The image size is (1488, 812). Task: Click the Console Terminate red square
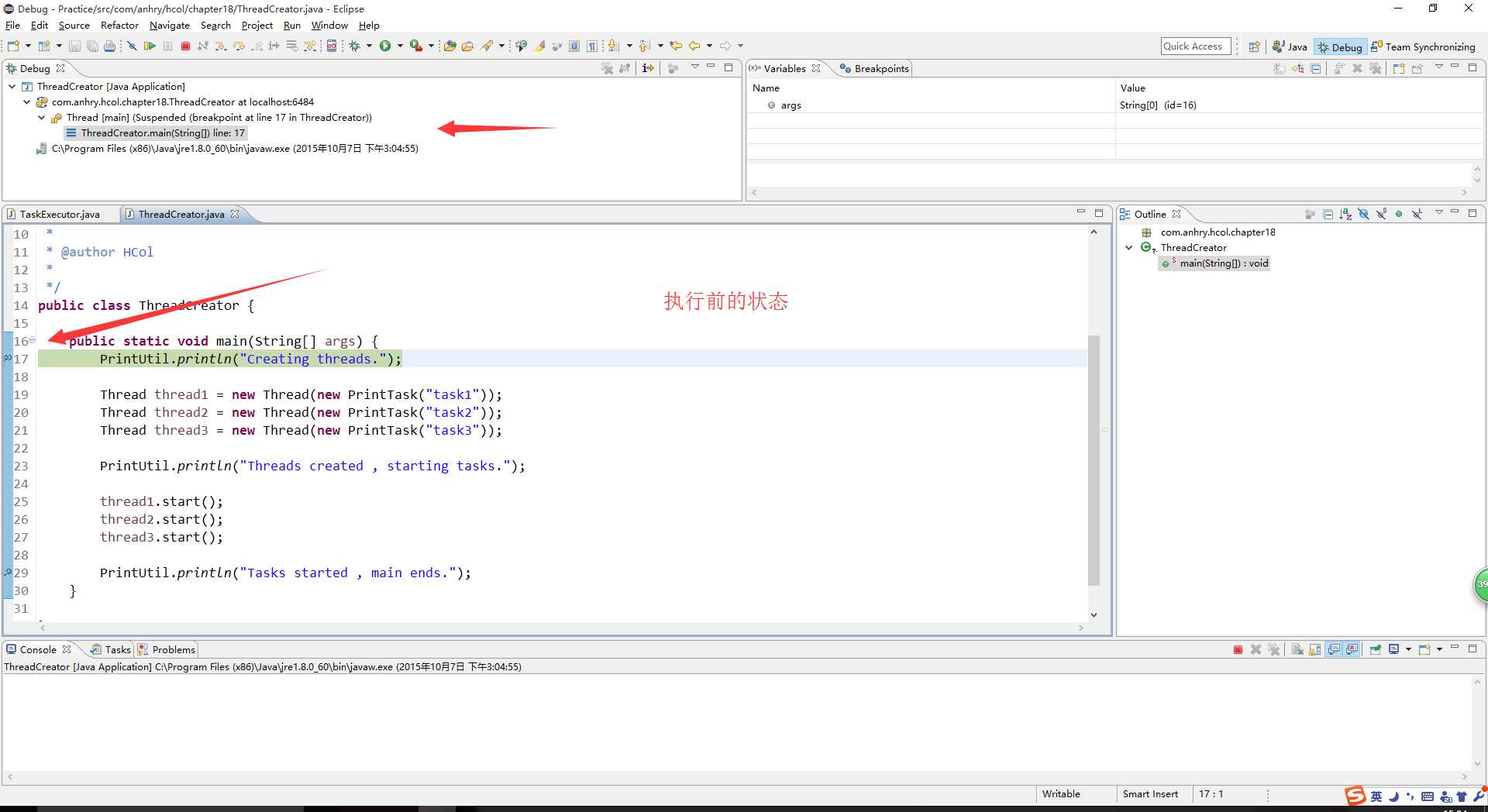coord(1238,649)
